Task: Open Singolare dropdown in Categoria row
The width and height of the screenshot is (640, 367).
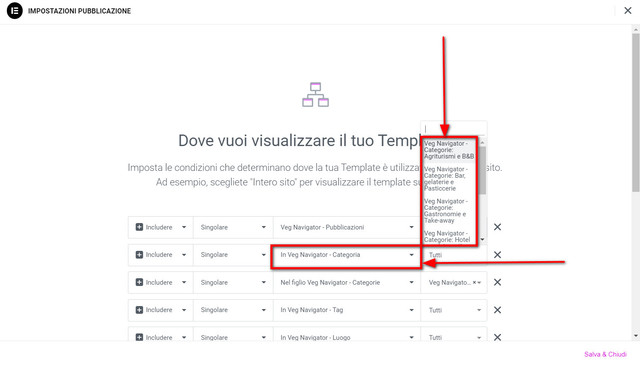Action: pos(233,255)
